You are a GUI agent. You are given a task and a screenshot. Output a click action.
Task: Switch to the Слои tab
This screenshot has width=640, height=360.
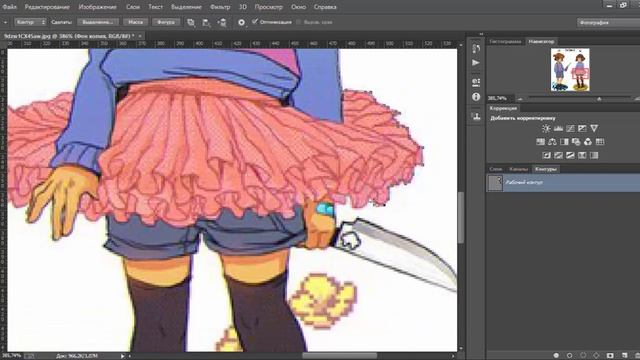[x=496, y=169]
